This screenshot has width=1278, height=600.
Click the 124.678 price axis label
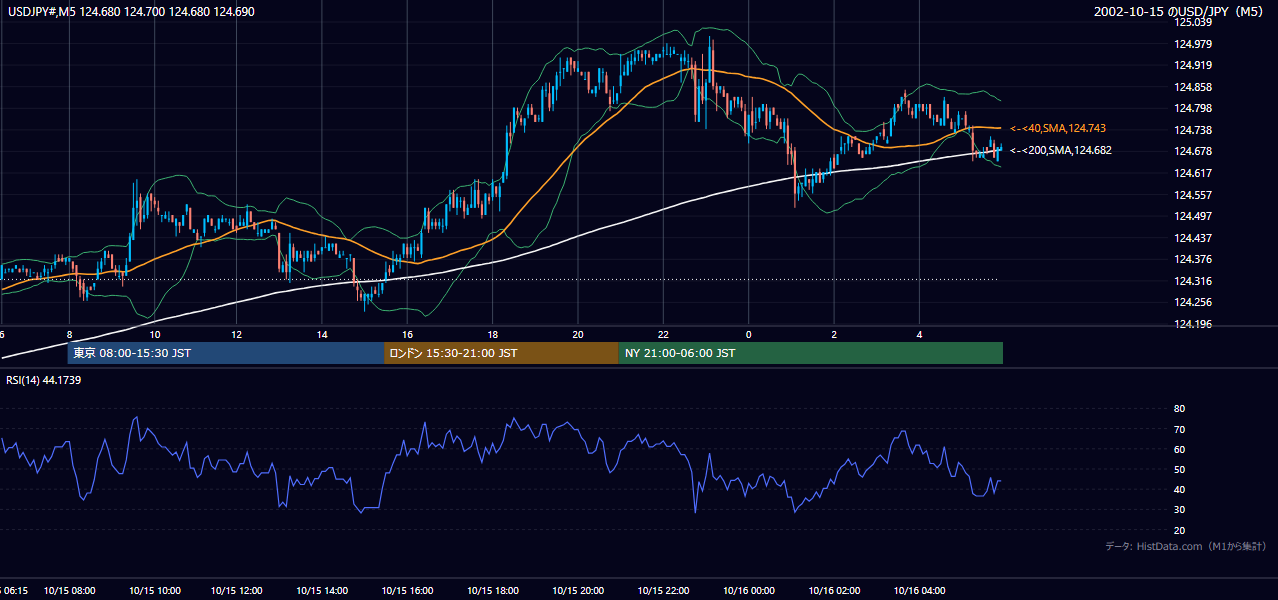point(1195,152)
